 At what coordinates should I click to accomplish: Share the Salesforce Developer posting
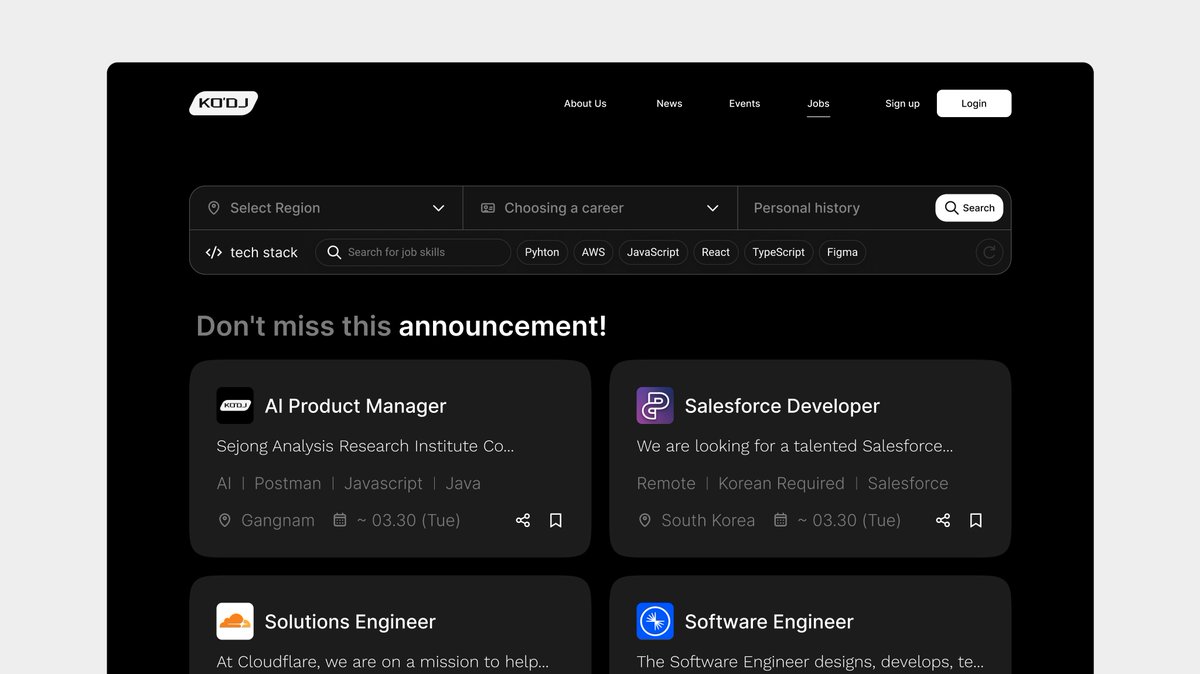[x=943, y=520]
